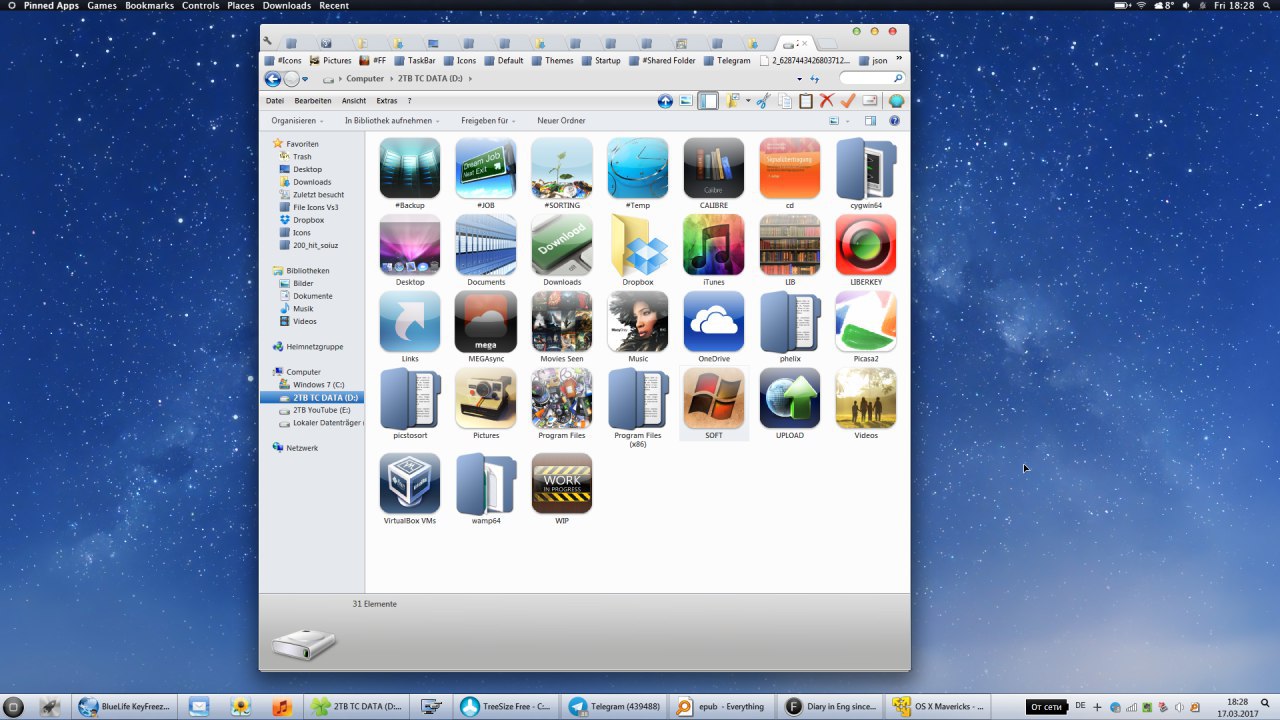
Task: Select the #SORTING folder icon
Action: 562,168
